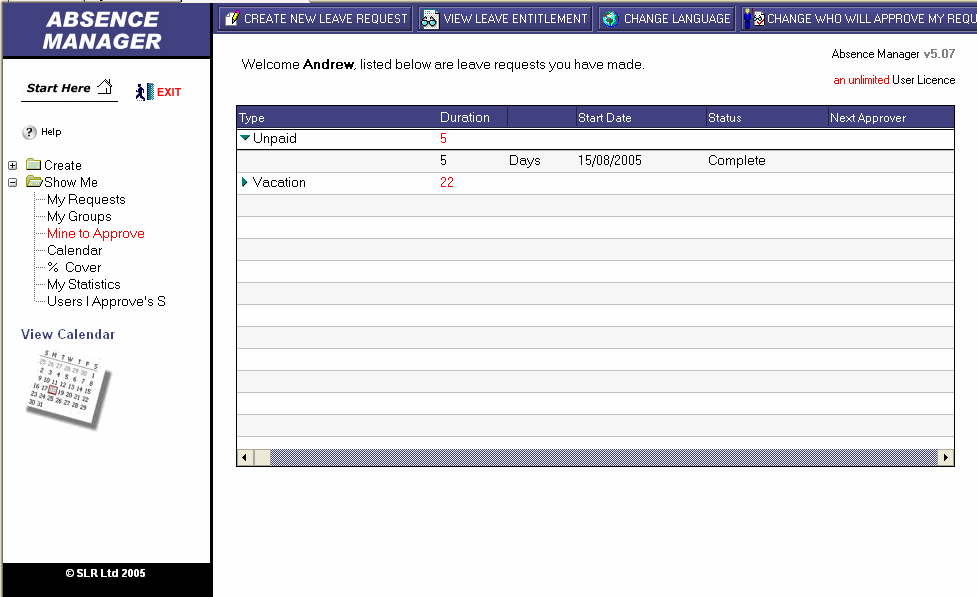Click the red Unpaid total 5
This screenshot has height=597, width=977.
(443, 138)
